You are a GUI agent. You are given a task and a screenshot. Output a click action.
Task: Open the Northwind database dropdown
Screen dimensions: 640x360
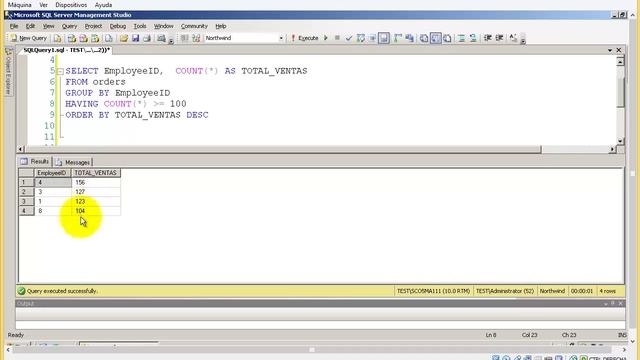(x=281, y=38)
